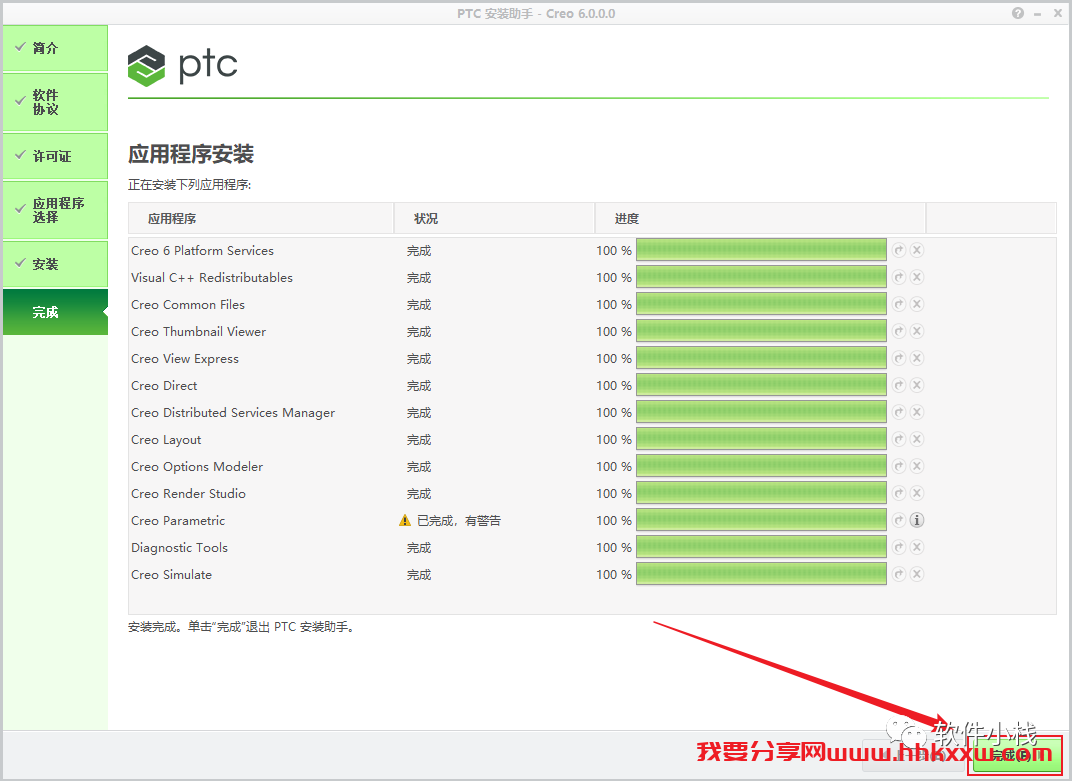Click the Creo Simulate progress bar
Viewport: 1072px width, 781px height.
(x=761, y=574)
